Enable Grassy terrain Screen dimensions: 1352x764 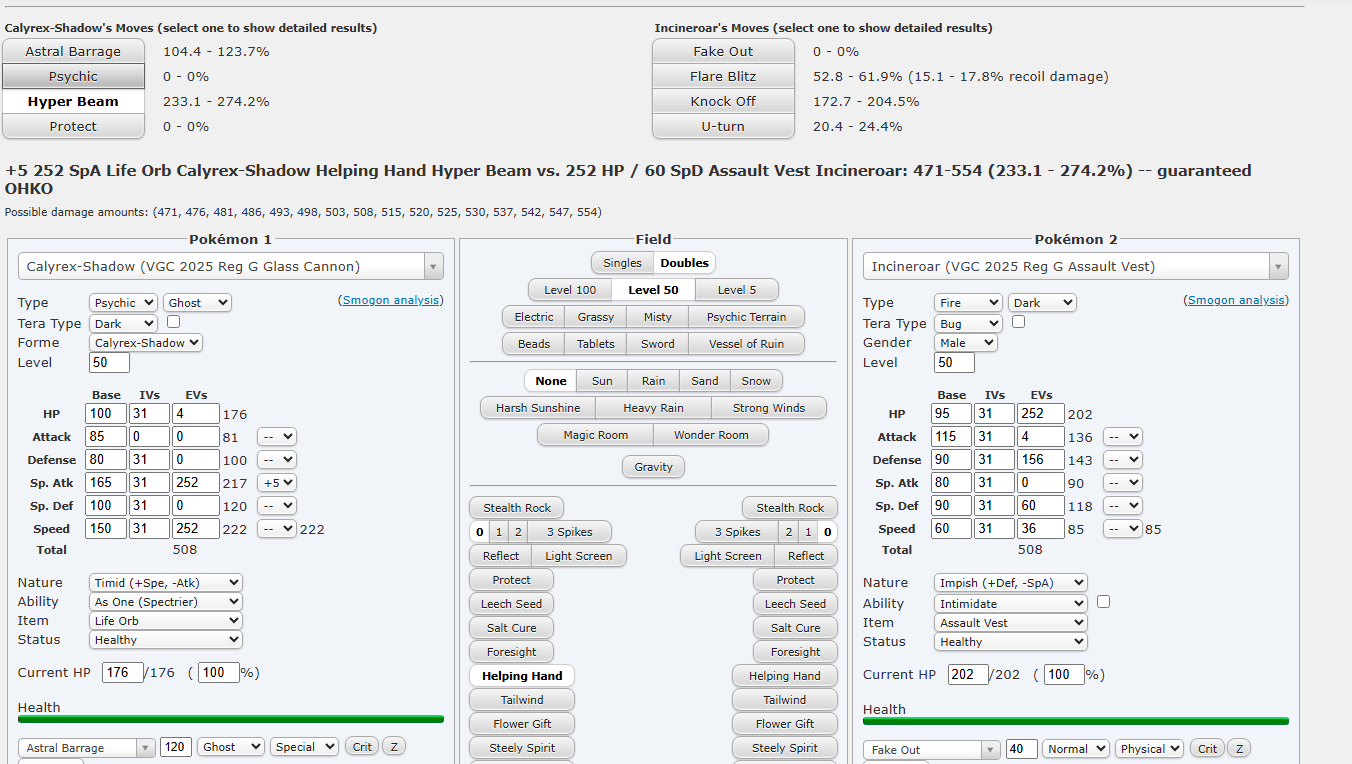point(596,317)
